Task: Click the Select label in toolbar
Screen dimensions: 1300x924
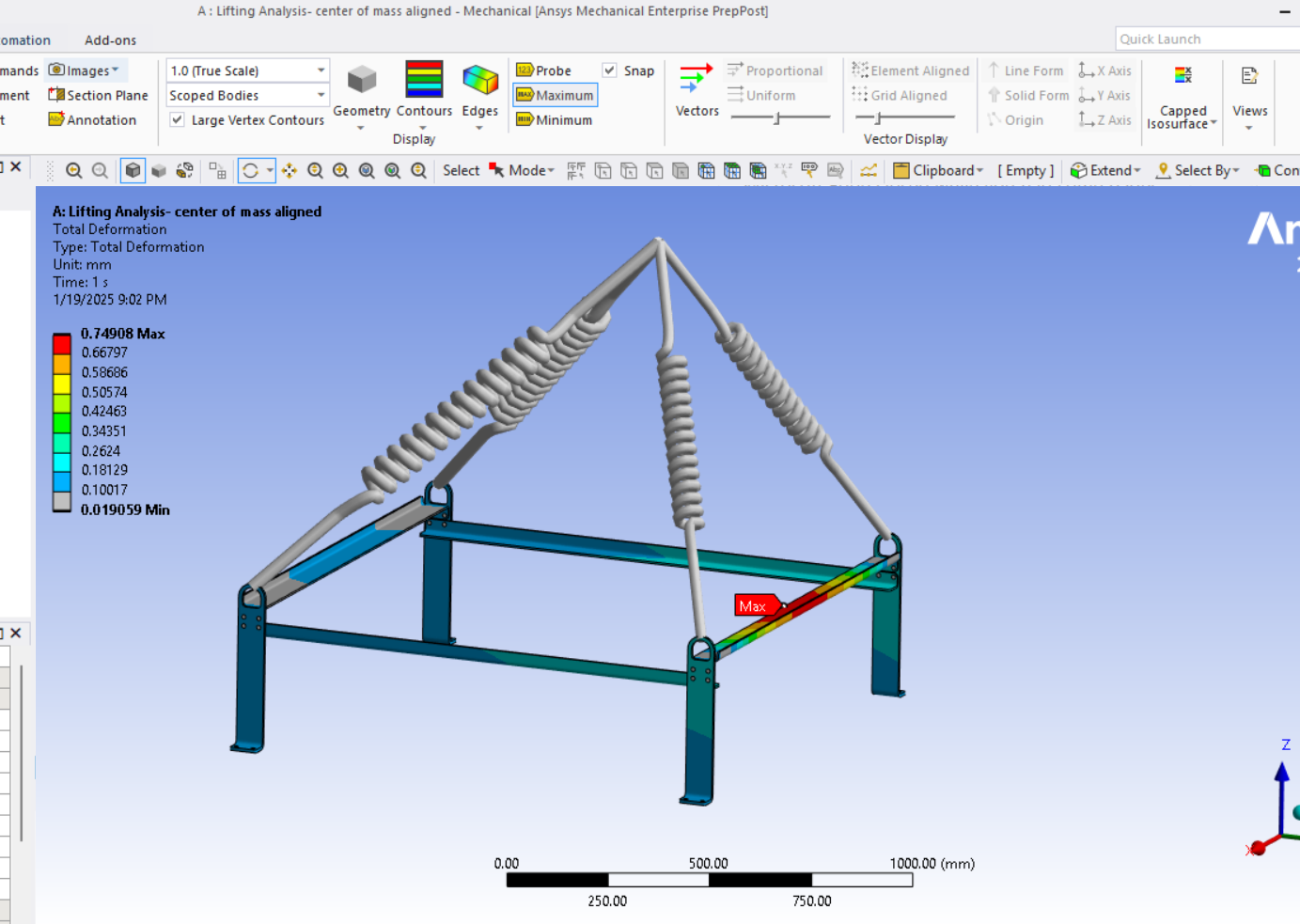Action: 461,170
